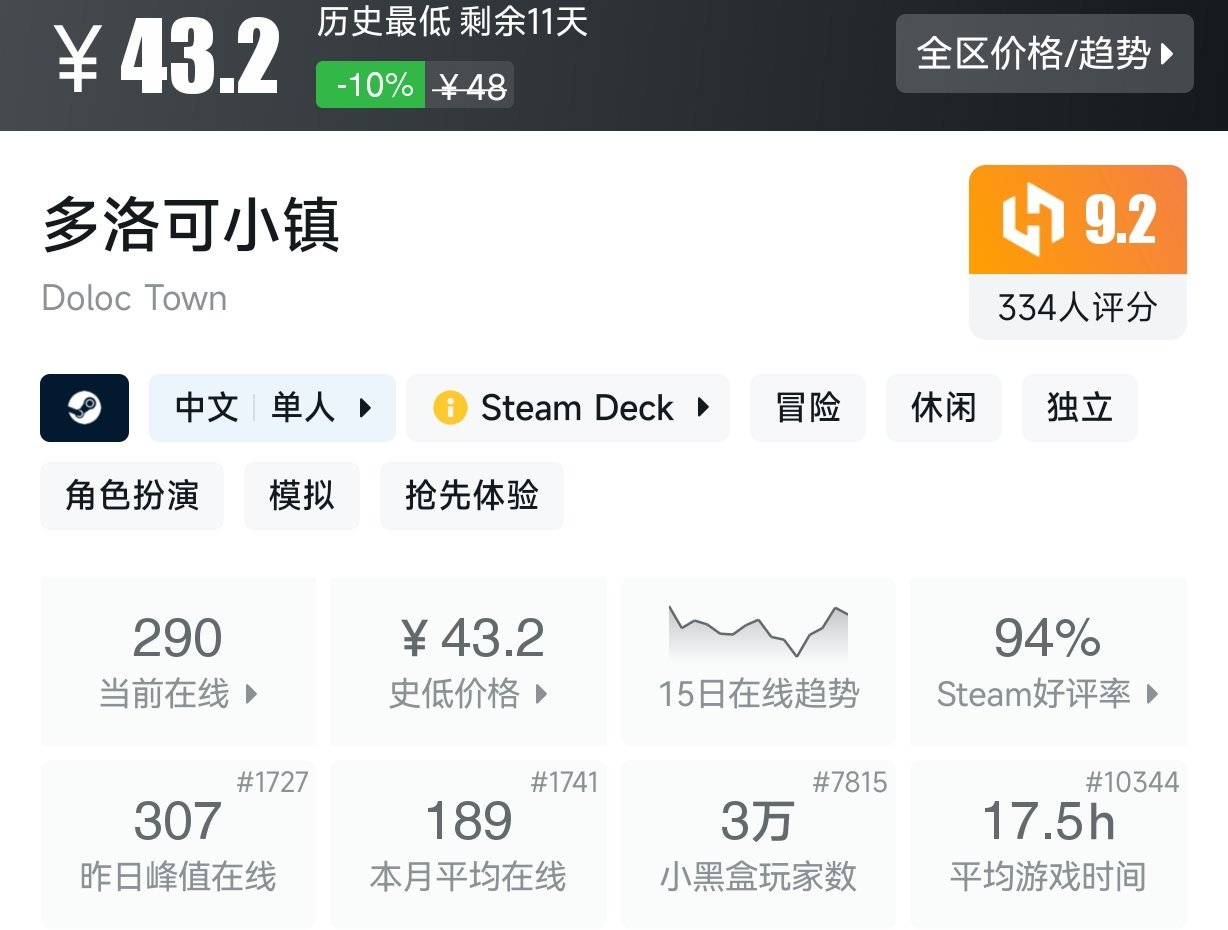
Task: Open 全区价格/趋势 price trends
Action: click(x=1045, y=53)
